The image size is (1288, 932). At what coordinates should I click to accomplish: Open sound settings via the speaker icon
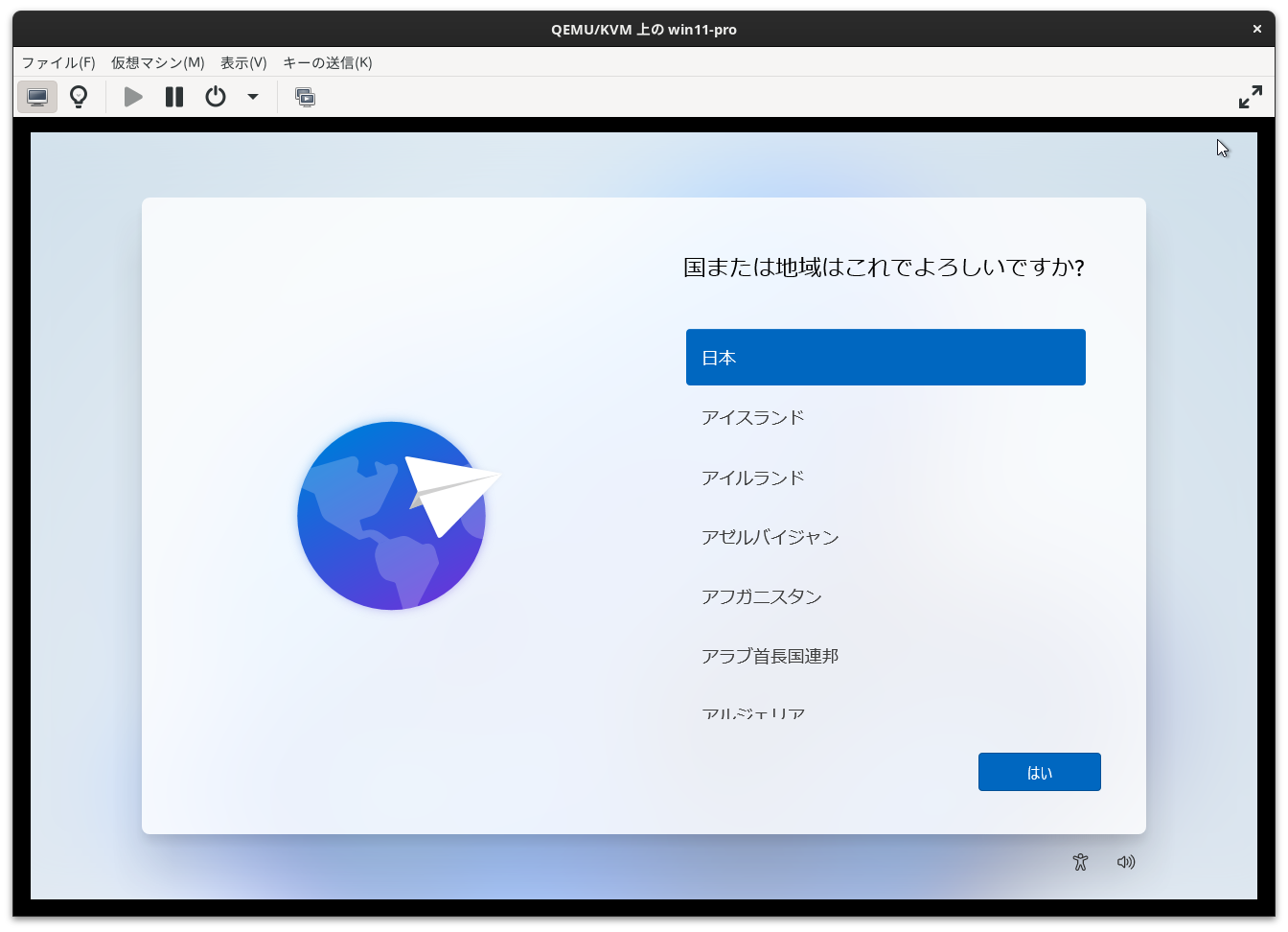[1126, 861]
